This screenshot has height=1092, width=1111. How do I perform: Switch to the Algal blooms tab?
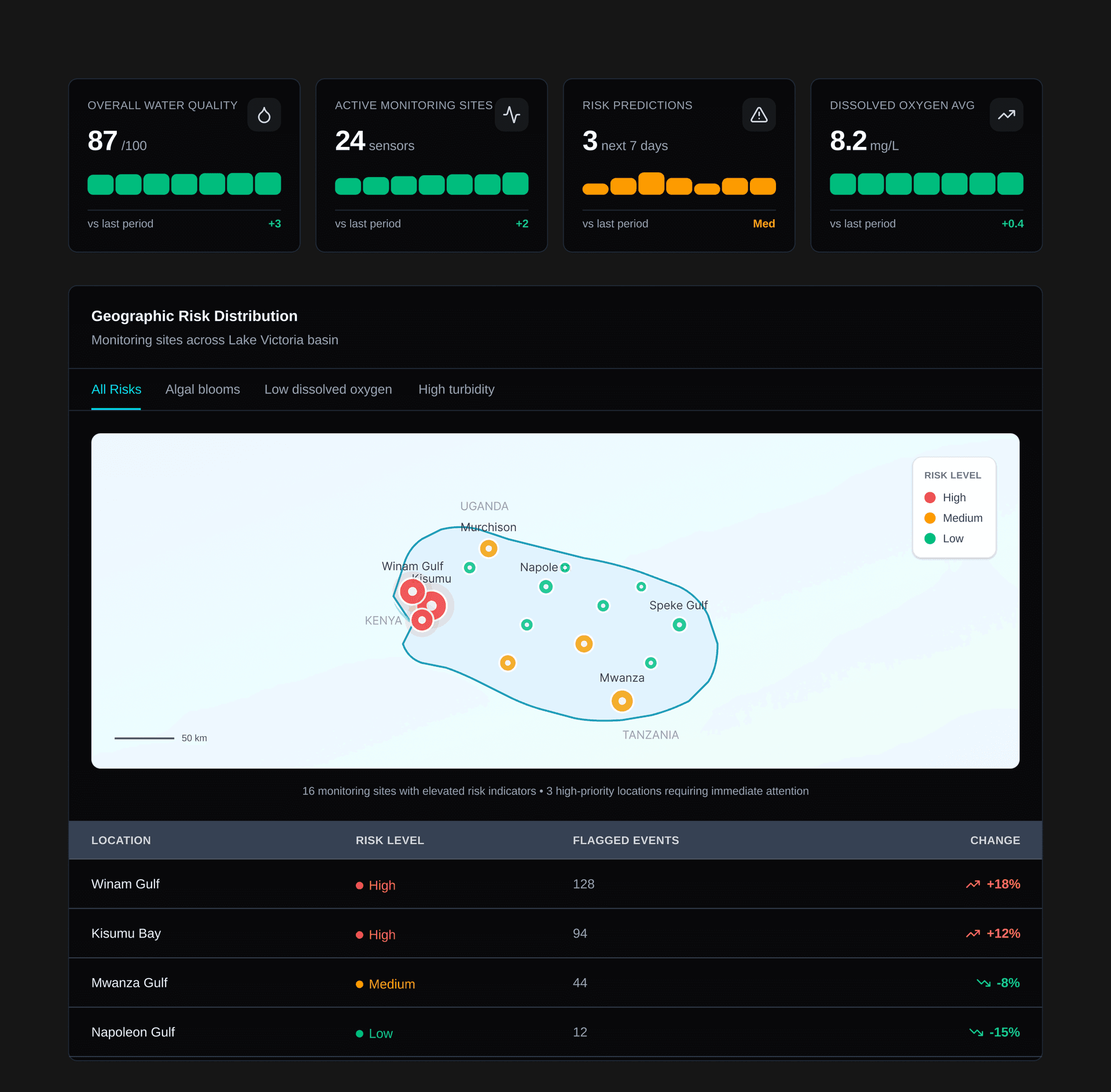[x=203, y=389]
